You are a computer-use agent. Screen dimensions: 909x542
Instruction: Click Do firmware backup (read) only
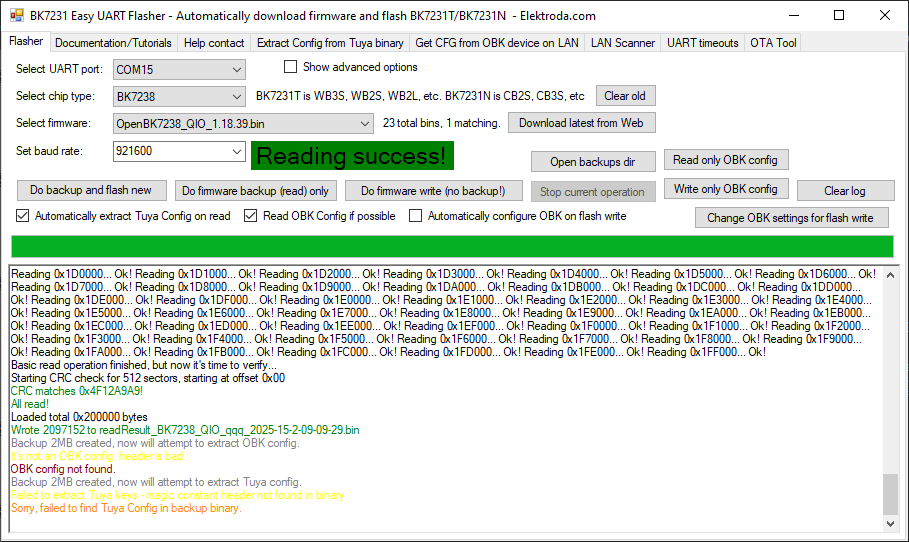pos(256,191)
